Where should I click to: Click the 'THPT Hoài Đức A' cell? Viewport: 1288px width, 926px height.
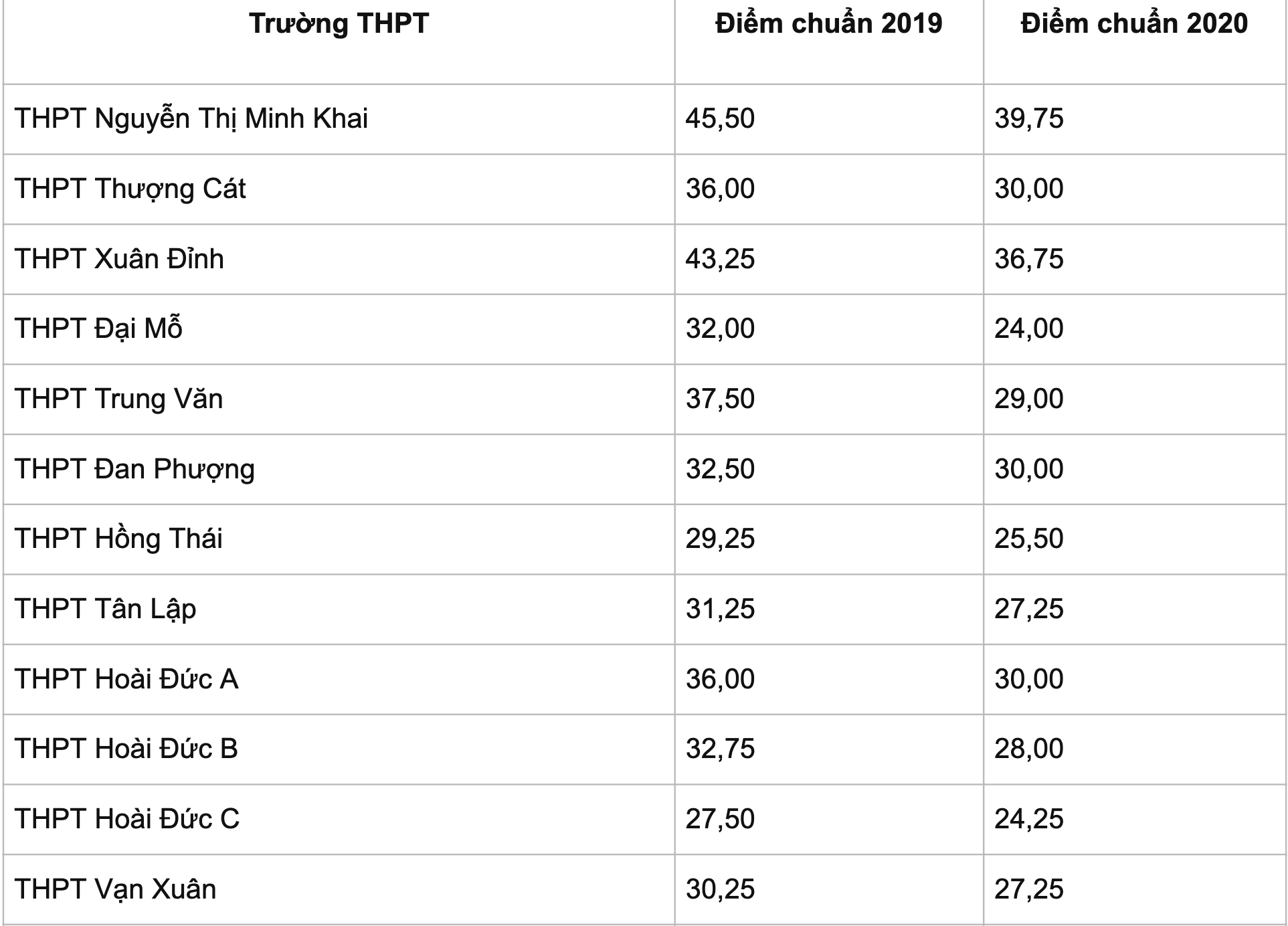(126, 679)
